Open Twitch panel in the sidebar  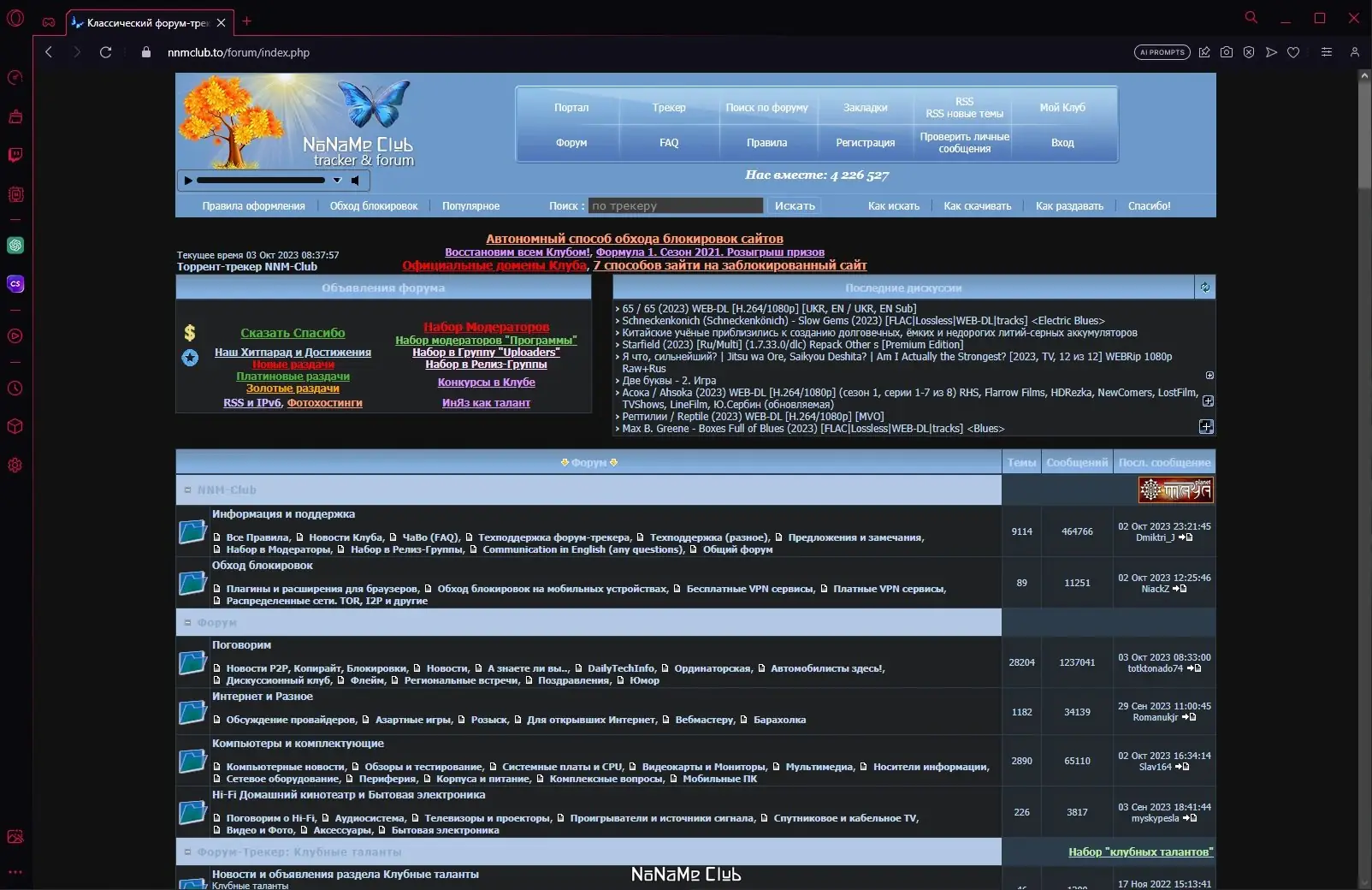pyautogui.click(x=15, y=155)
